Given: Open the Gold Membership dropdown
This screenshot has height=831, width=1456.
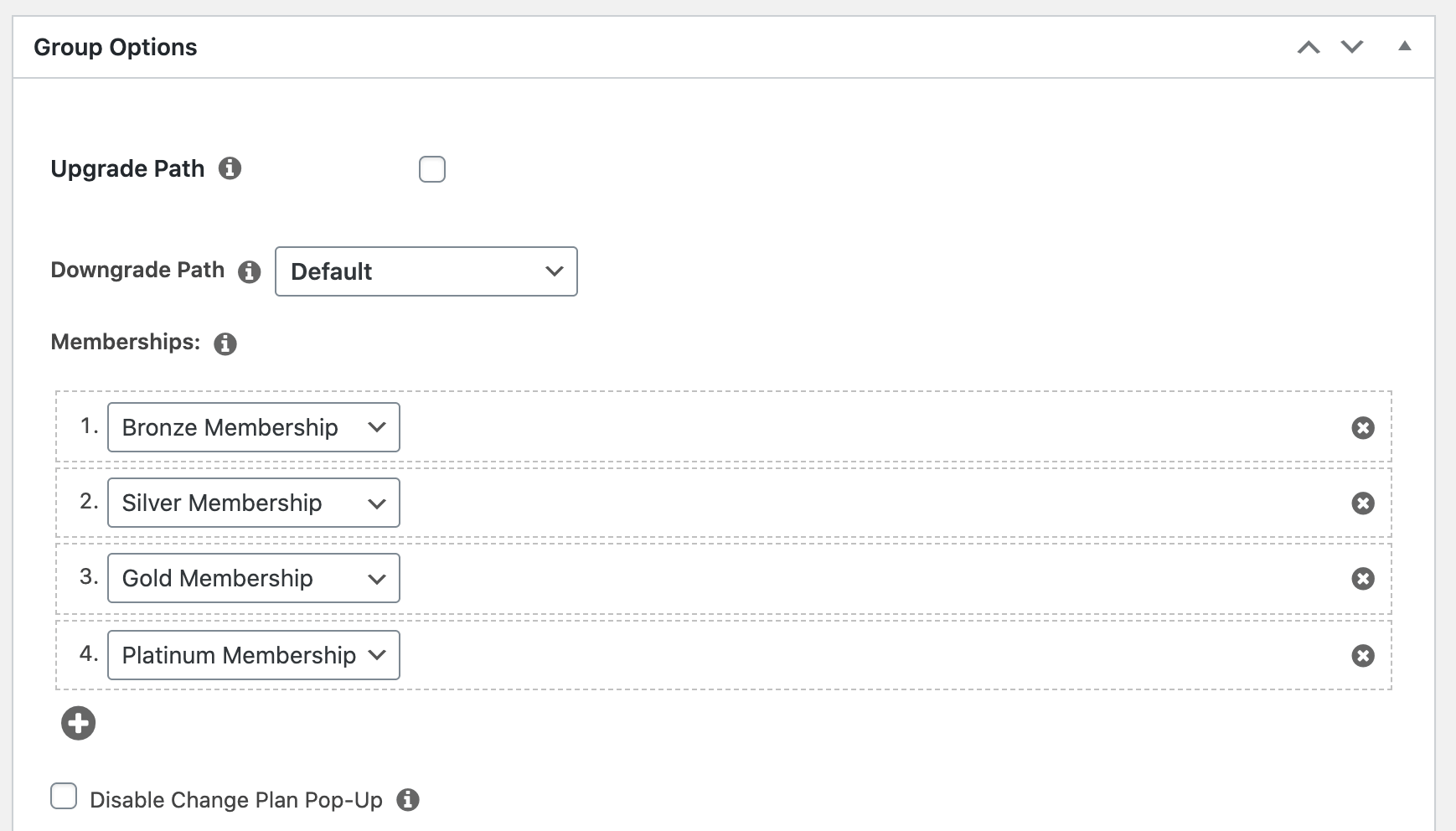Looking at the screenshot, I should tap(254, 578).
